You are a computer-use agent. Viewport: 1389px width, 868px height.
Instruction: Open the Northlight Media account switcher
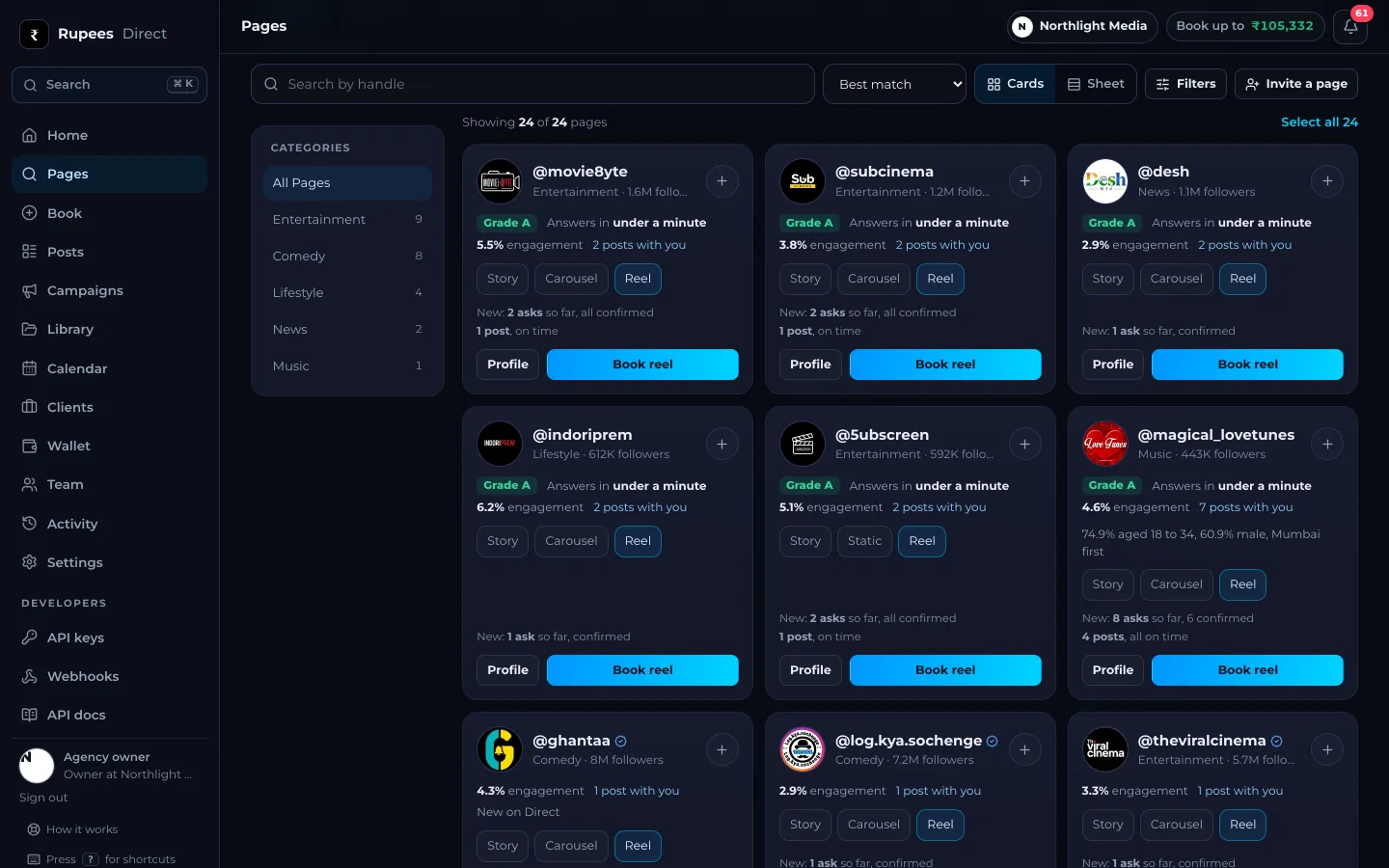point(1081,26)
